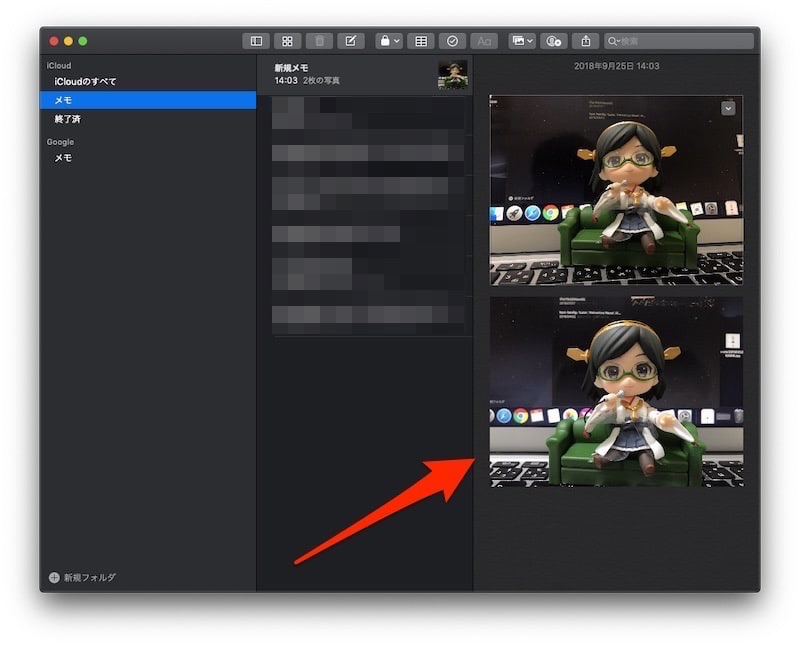Select the メモ folder under Google
The height and width of the screenshot is (645, 800).
(63, 158)
